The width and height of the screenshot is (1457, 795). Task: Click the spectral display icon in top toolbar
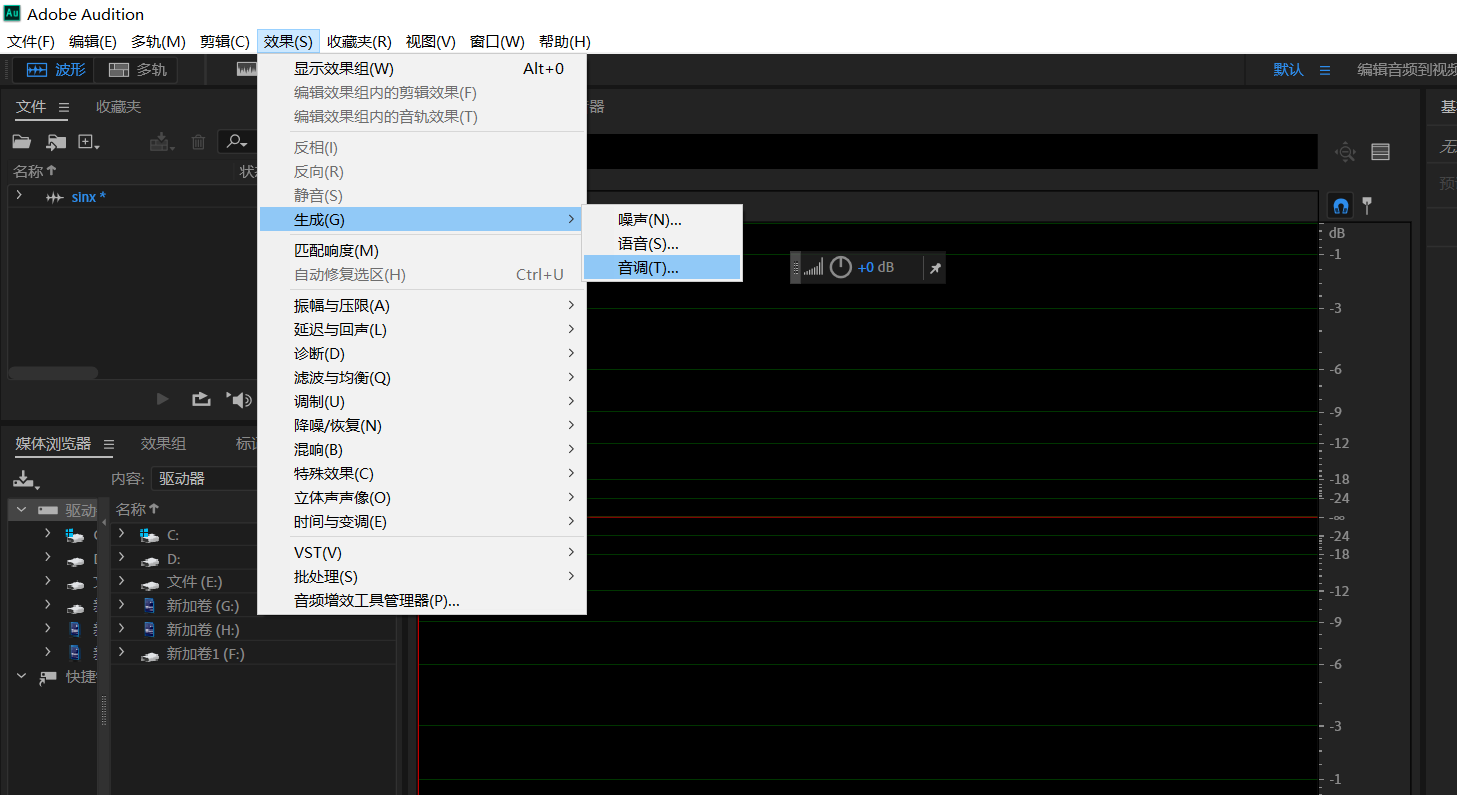tap(247, 70)
